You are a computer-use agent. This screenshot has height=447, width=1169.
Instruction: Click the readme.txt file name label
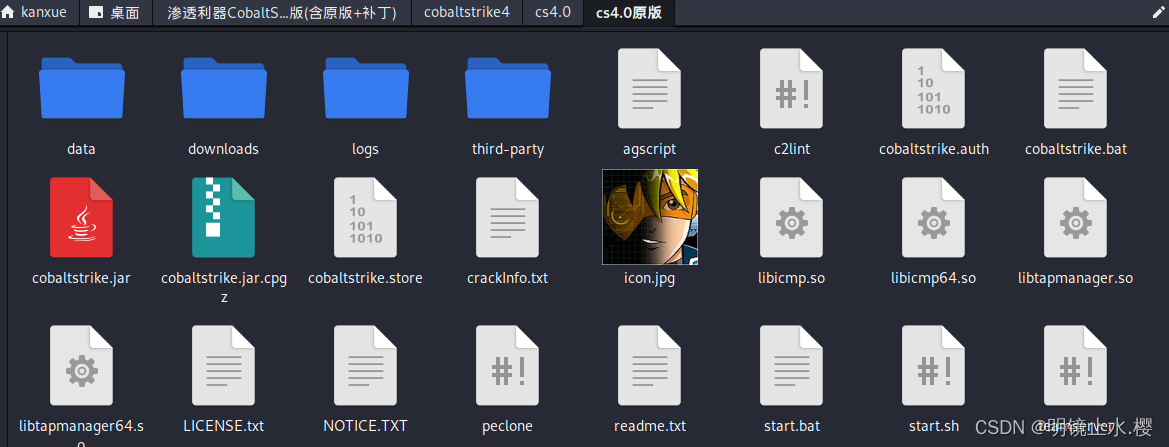pos(649,426)
